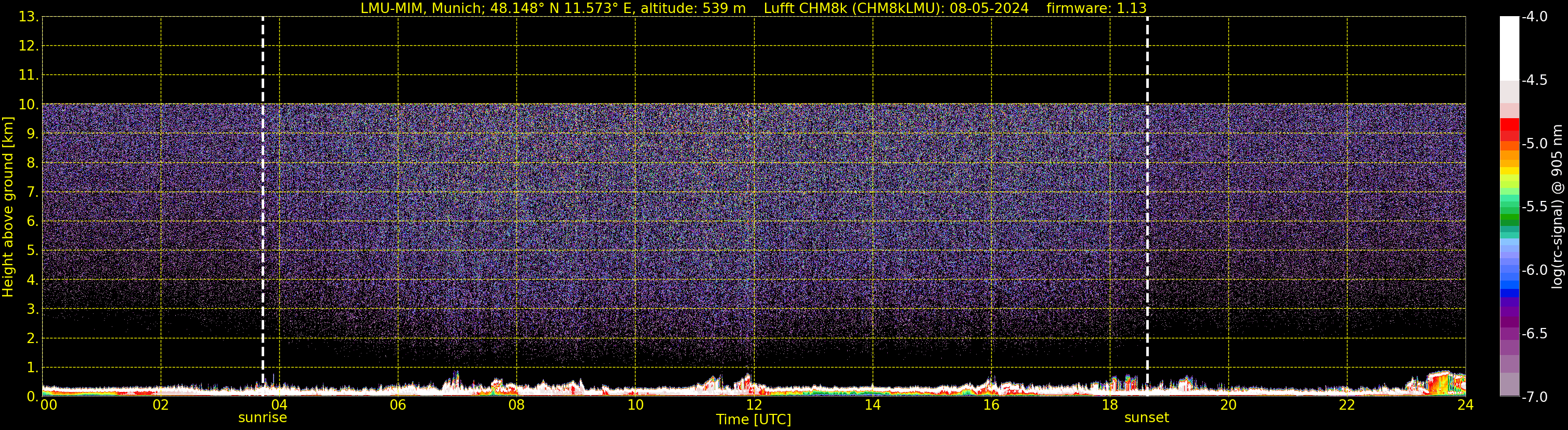Click the '02' time tick label
Screen dimensions: 1568x430
[x=161, y=405]
